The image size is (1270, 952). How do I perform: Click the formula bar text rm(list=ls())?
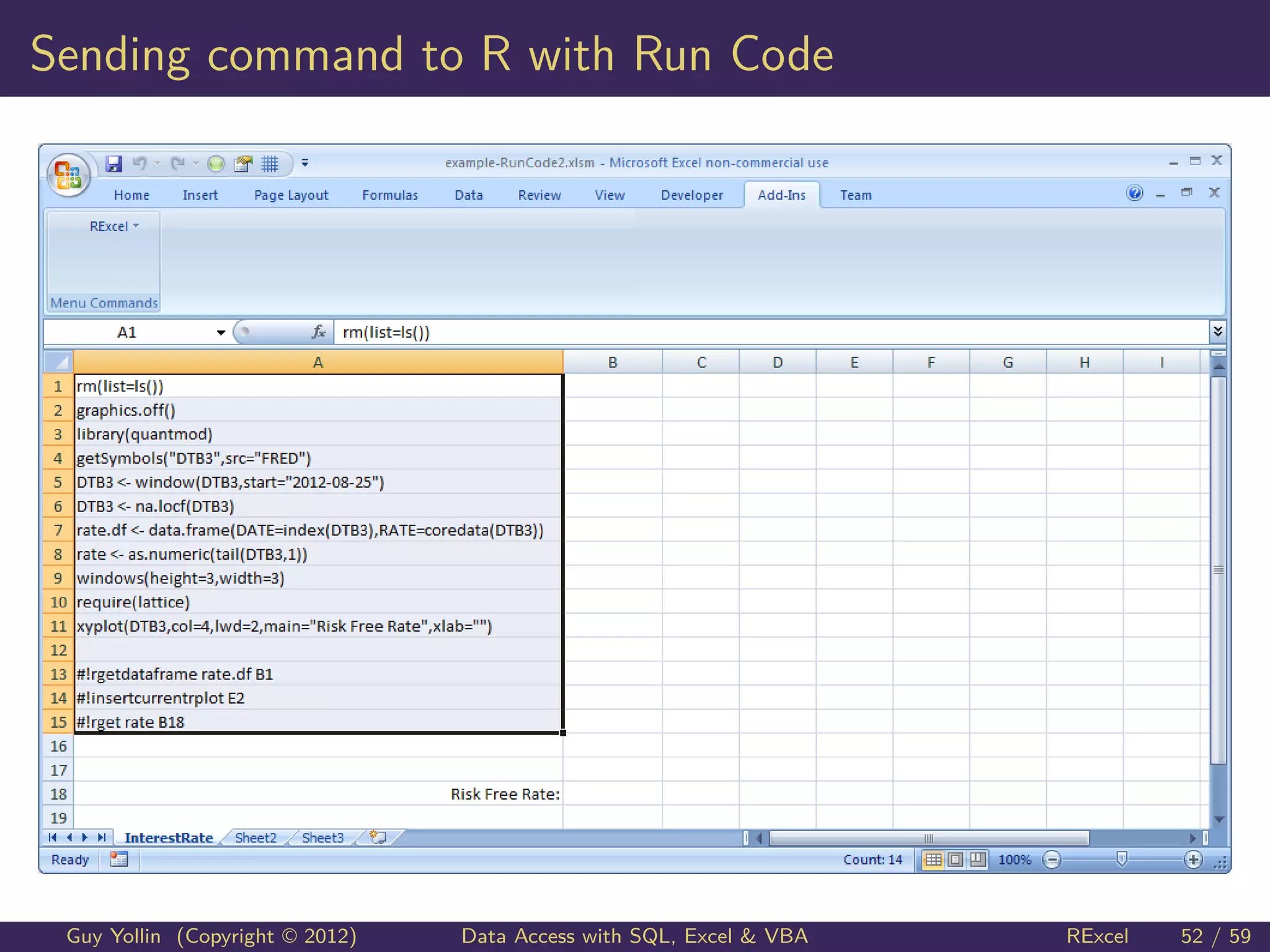(386, 332)
